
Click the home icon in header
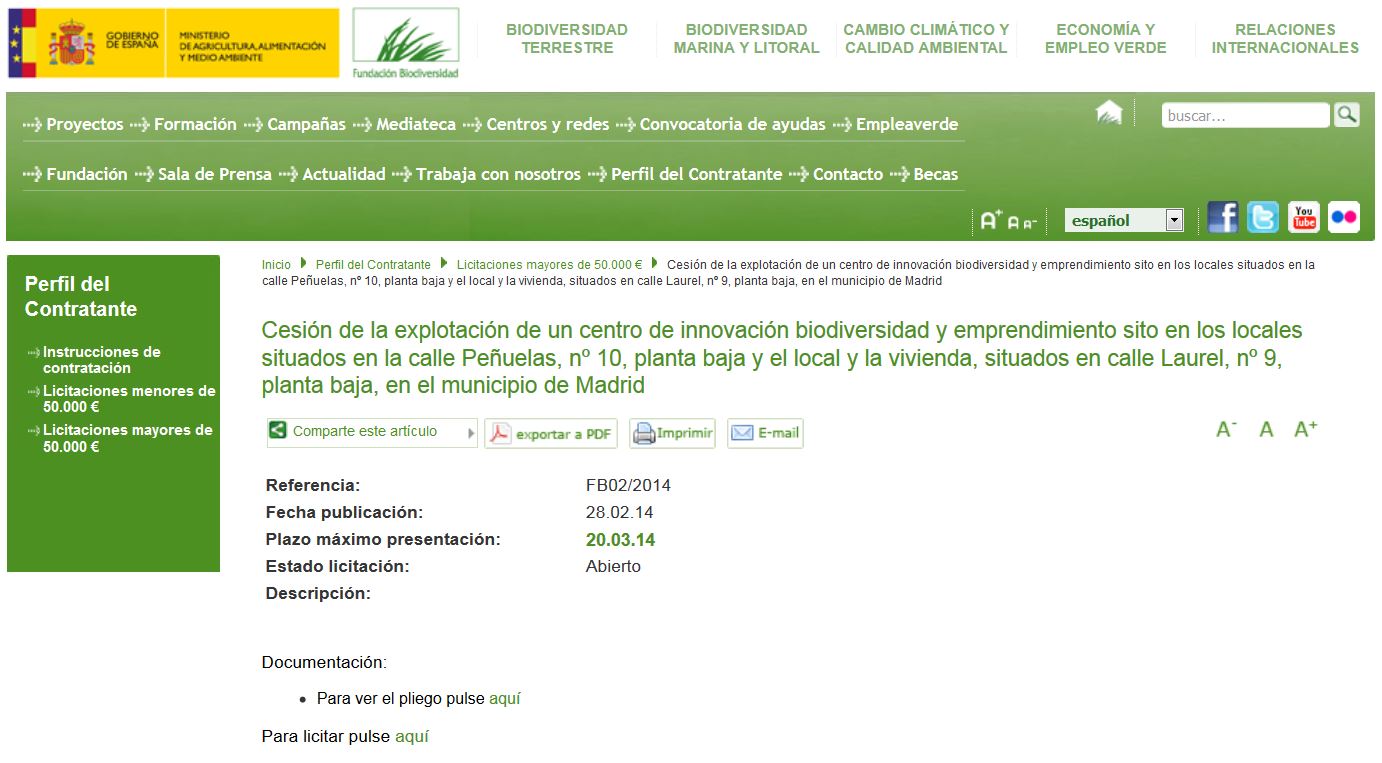tap(1109, 113)
